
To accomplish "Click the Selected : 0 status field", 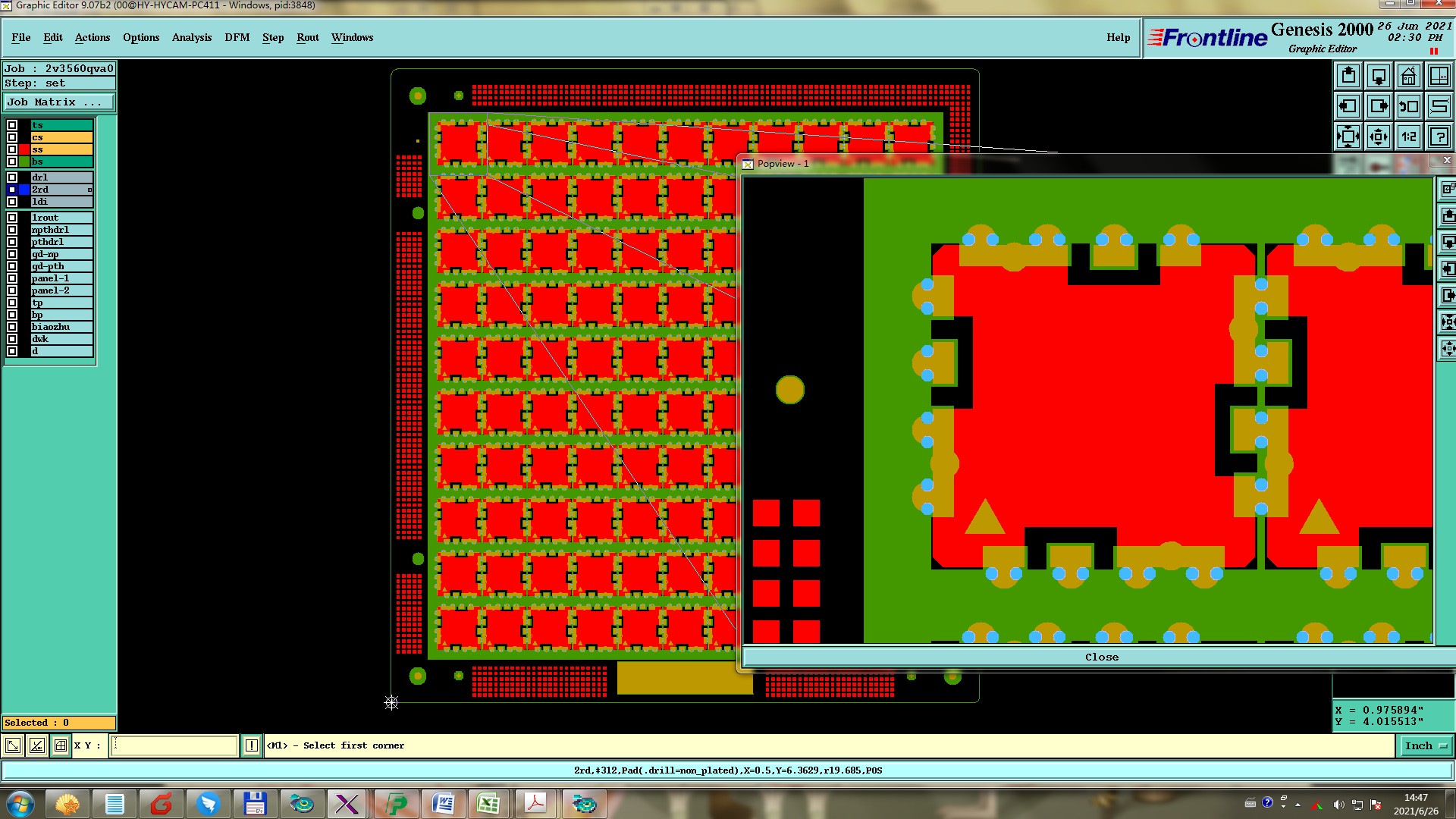I will (x=59, y=723).
